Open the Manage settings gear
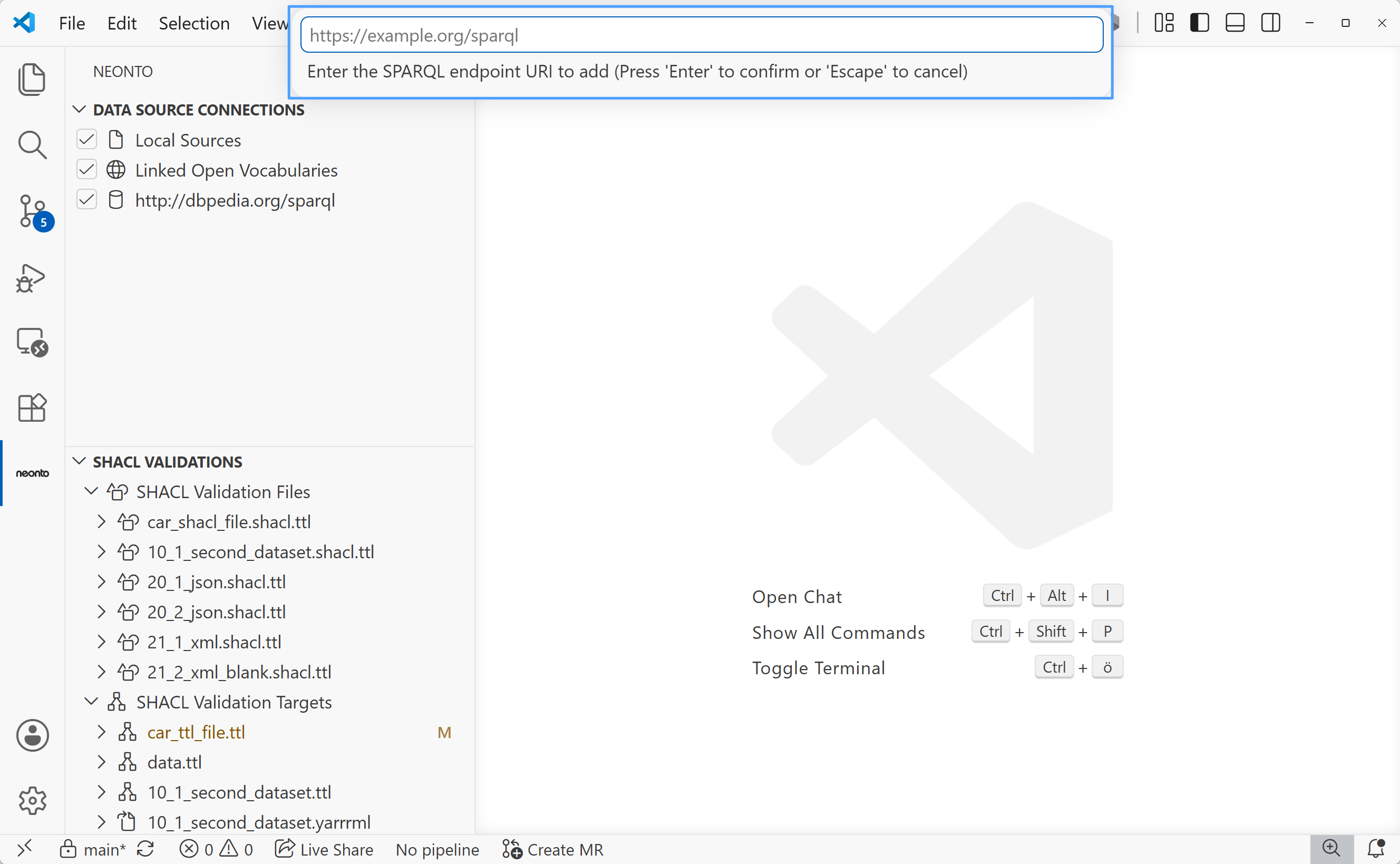Viewport: 1400px width, 864px height. coord(32,801)
